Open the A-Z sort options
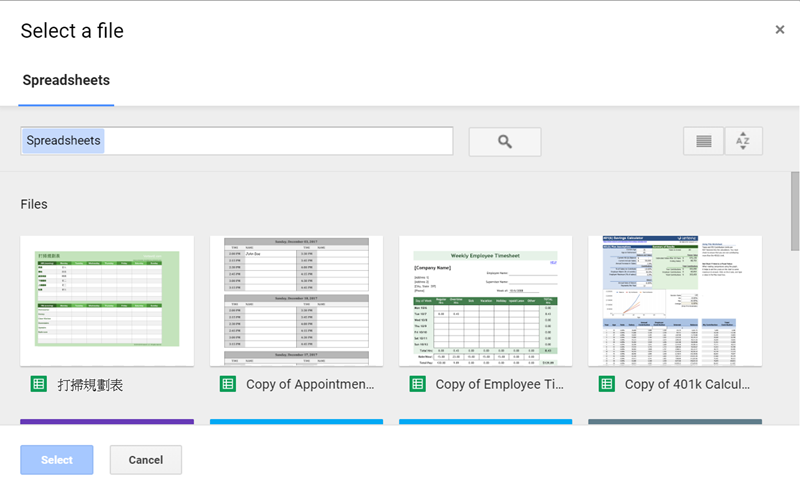 743,142
